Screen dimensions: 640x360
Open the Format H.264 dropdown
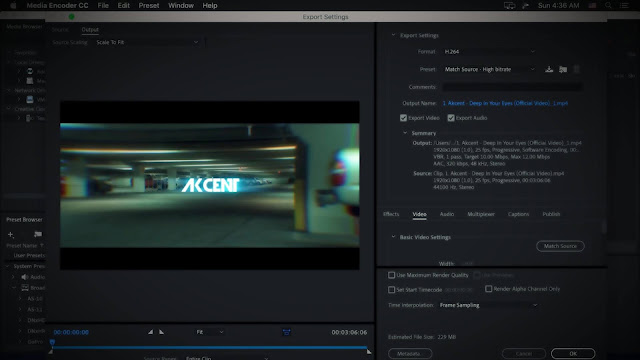click(489, 52)
